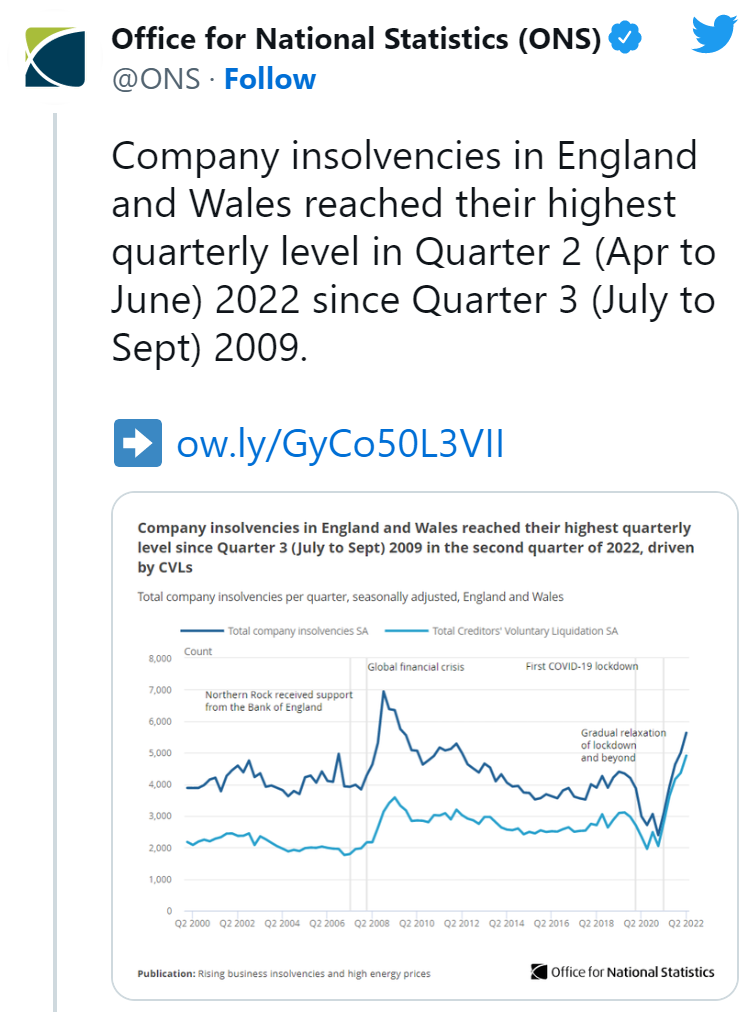Click the Twitter bird logo

(x=714, y=35)
